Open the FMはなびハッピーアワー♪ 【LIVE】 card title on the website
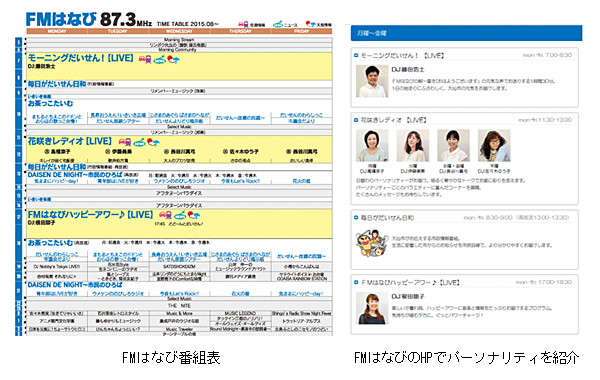The width and height of the screenshot is (600, 380). pos(411,282)
